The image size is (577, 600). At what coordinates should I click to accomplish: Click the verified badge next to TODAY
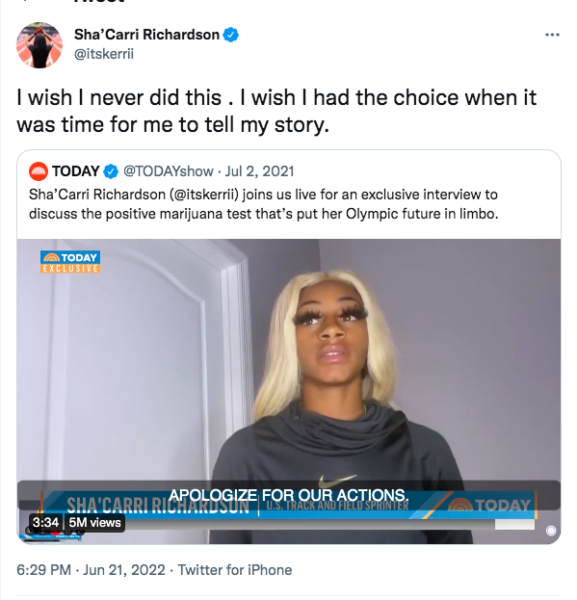[111, 171]
